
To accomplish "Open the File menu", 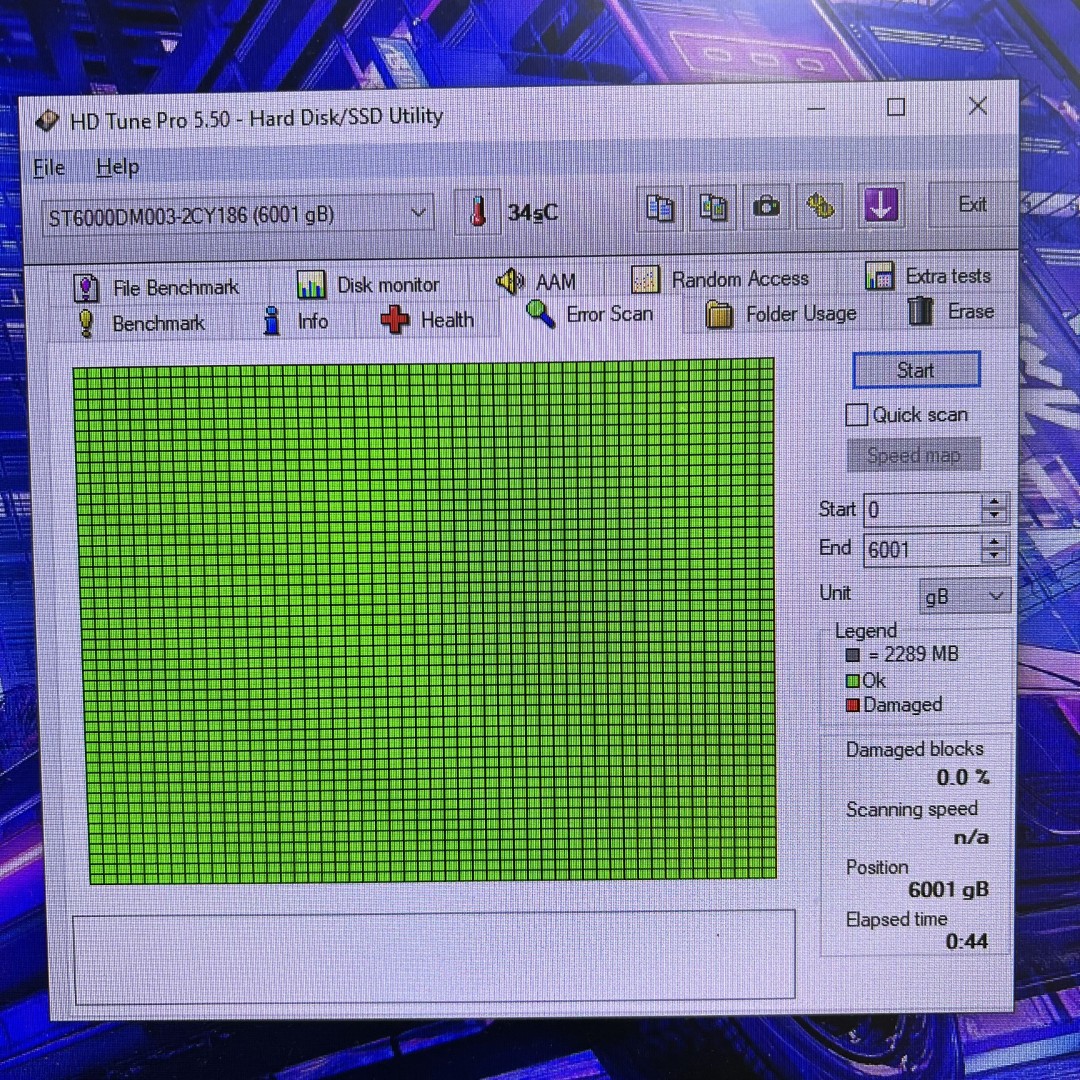I will [x=49, y=168].
